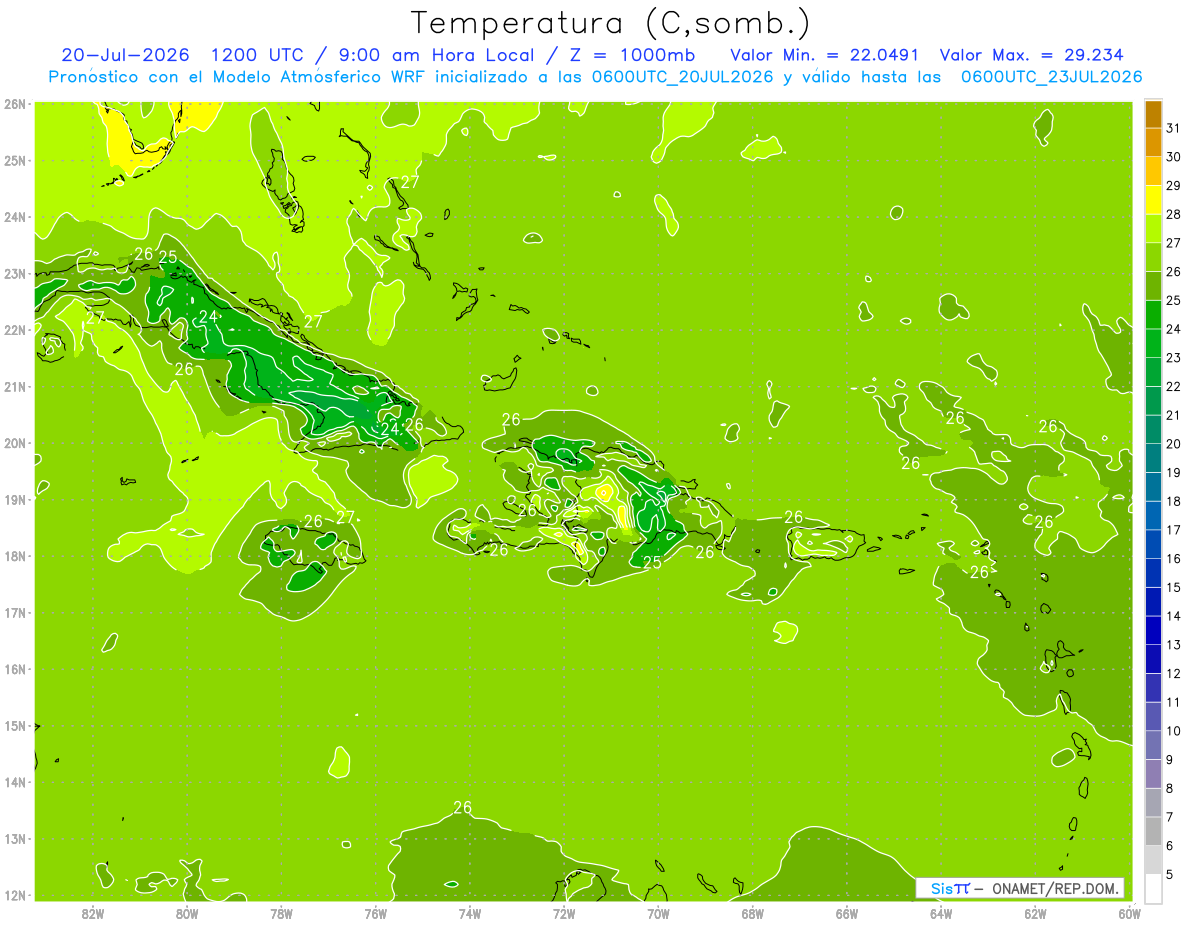This screenshot has height=927, width=1200.
Task: Select the dark blue 13 degree legend swatch
Action: (x=1153, y=630)
